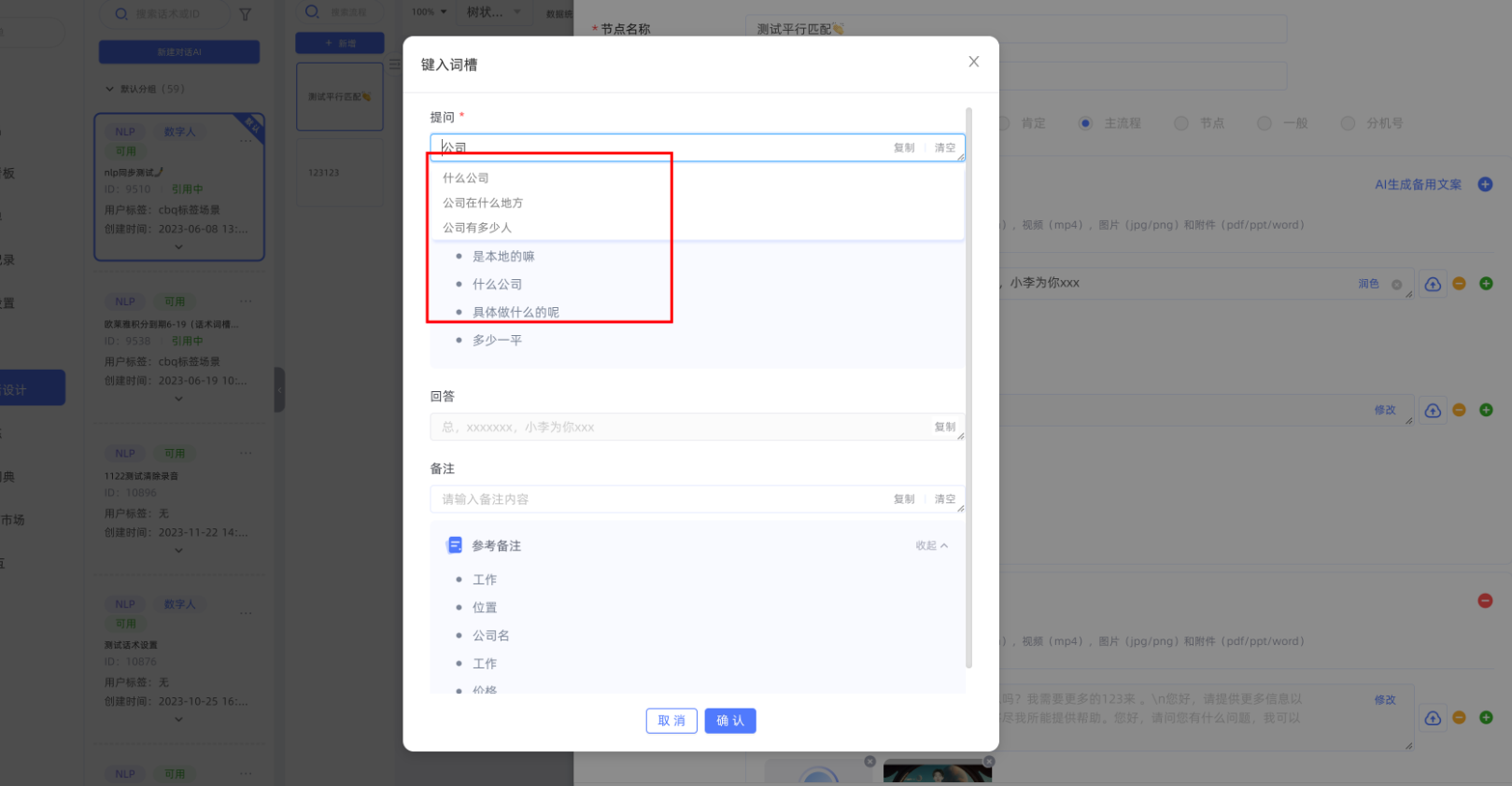Click the 参考备注 document icon
1512x786 pixels.
455,545
